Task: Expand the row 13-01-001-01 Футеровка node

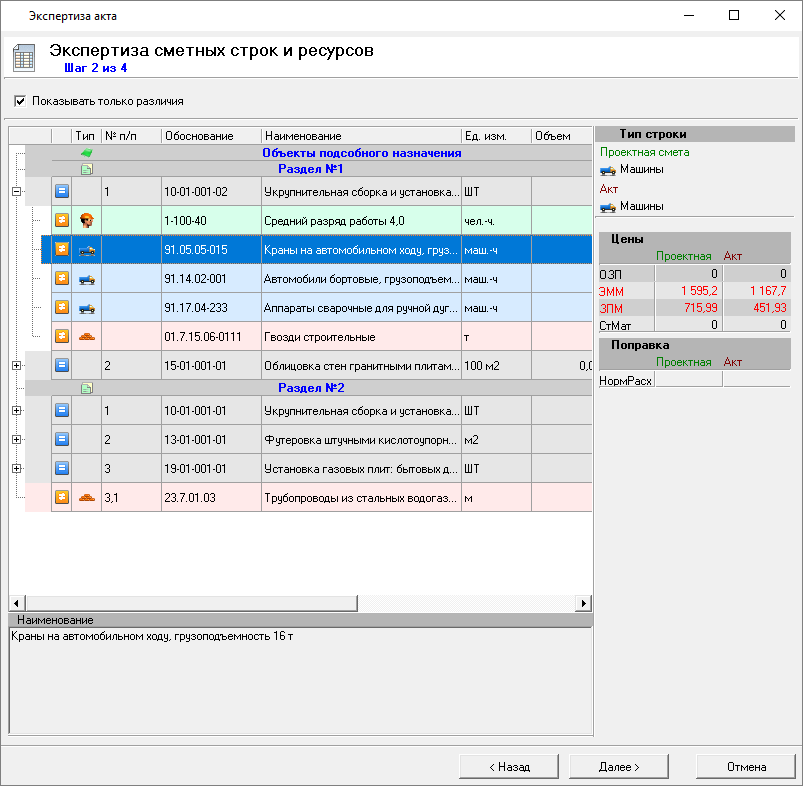Action: (x=16, y=439)
